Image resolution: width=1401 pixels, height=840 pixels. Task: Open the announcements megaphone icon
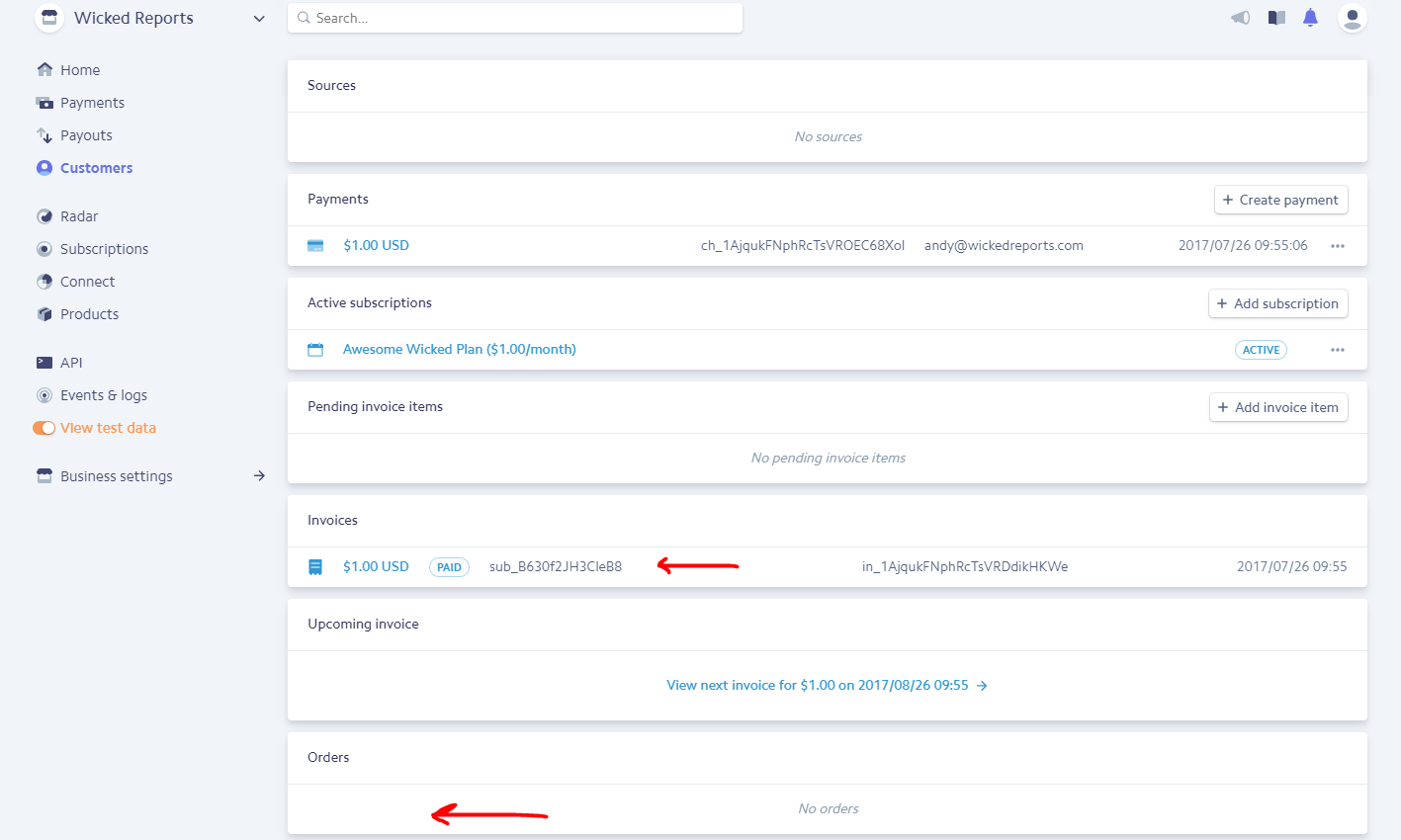[x=1240, y=18]
